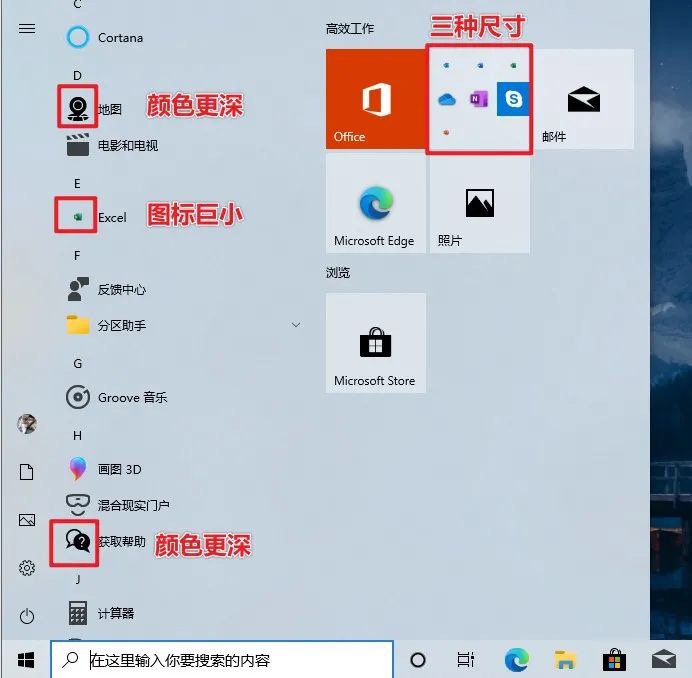
Task: Open Mail from the taskbar
Action: coord(664,659)
